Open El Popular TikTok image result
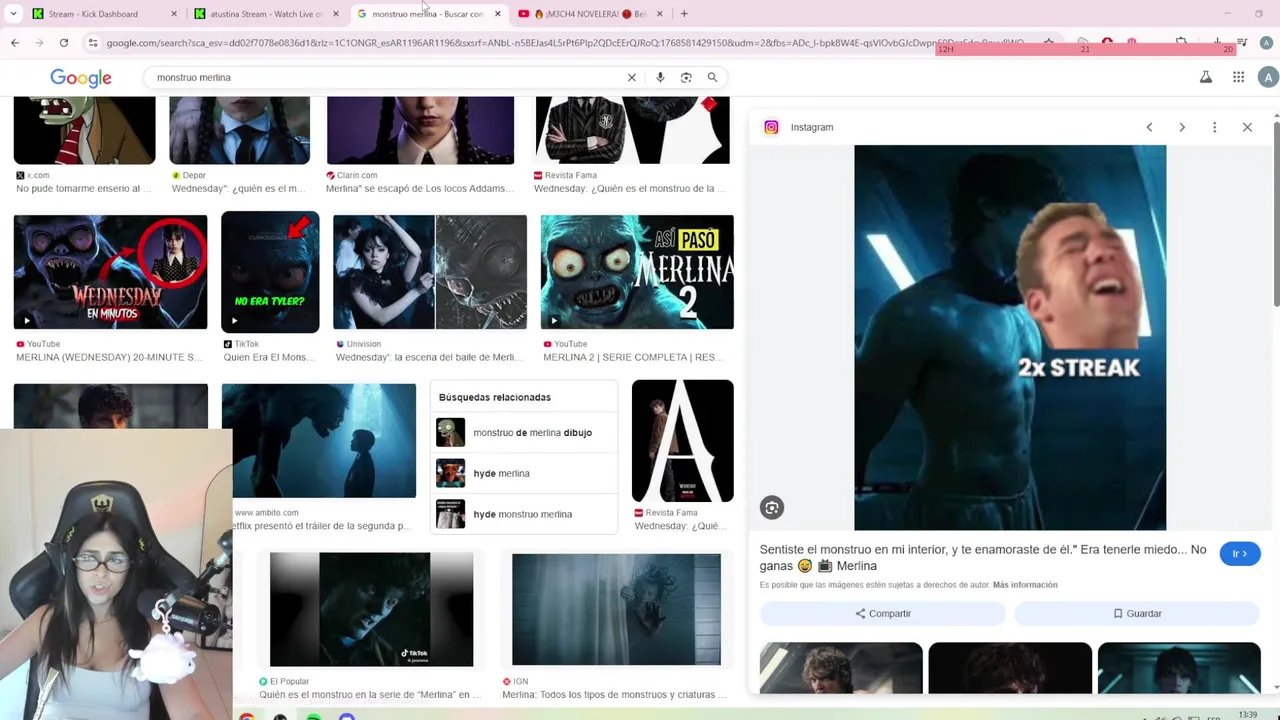The height and width of the screenshot is (720, 1280). 371,609
